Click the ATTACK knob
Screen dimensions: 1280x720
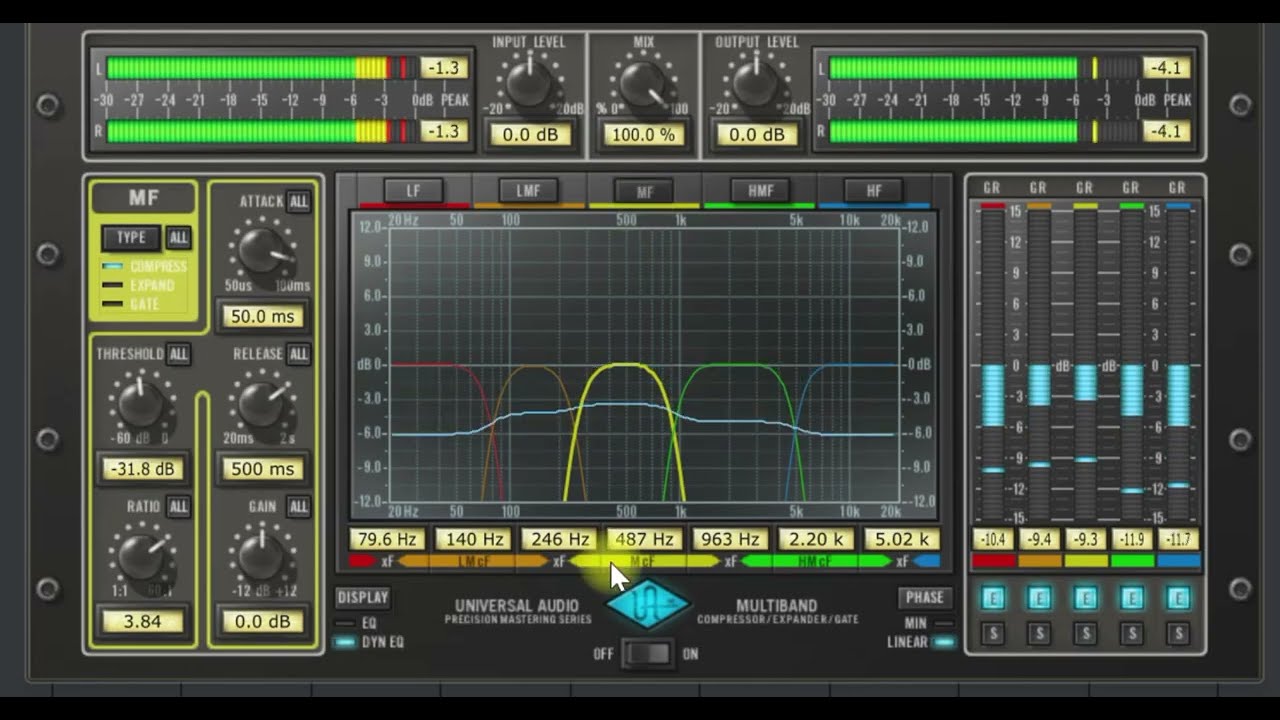coord(261,251)
